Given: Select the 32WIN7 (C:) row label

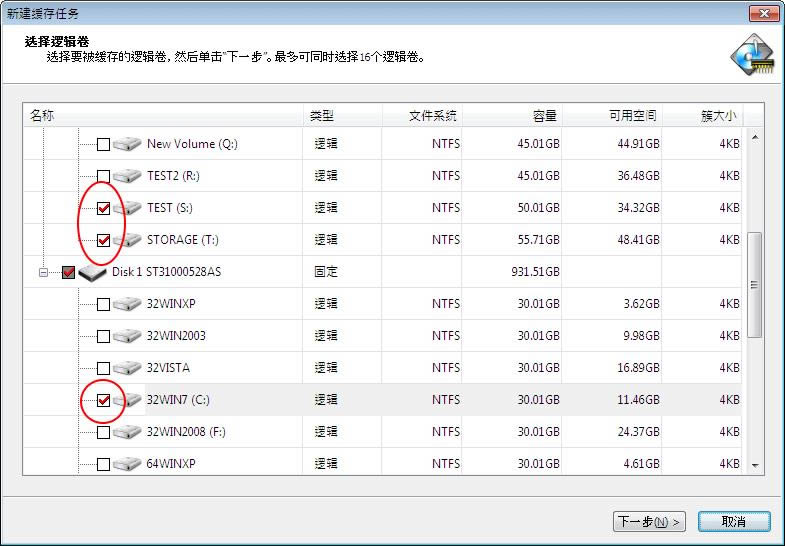Looking at the screenshot, I should tap(178, 400).
